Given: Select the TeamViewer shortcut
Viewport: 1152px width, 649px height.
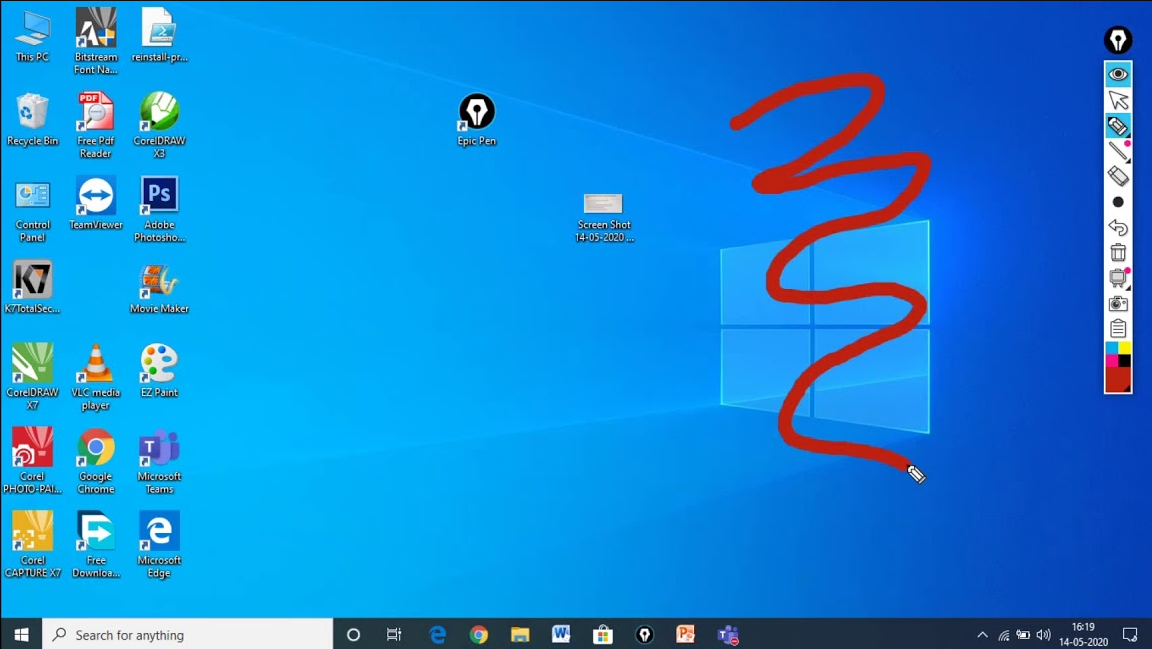Looking at the screenshot, I should [96, 204].
